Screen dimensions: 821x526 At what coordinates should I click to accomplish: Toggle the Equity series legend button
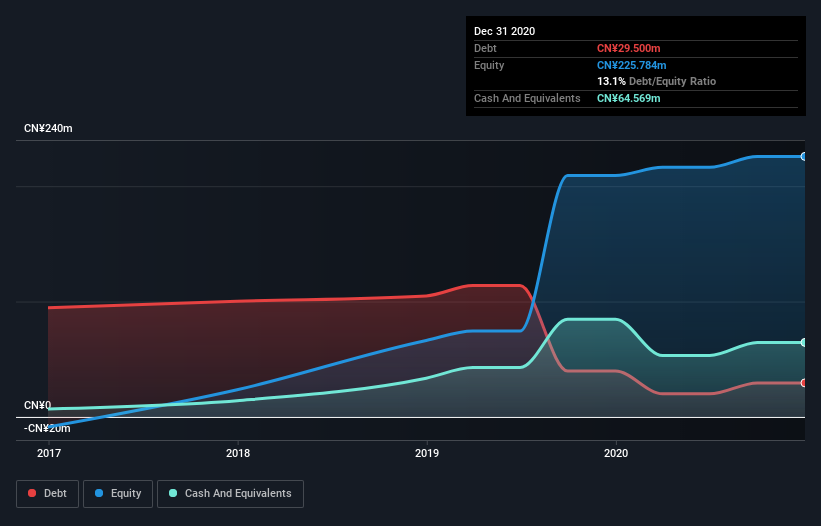(x=118, y=494)
